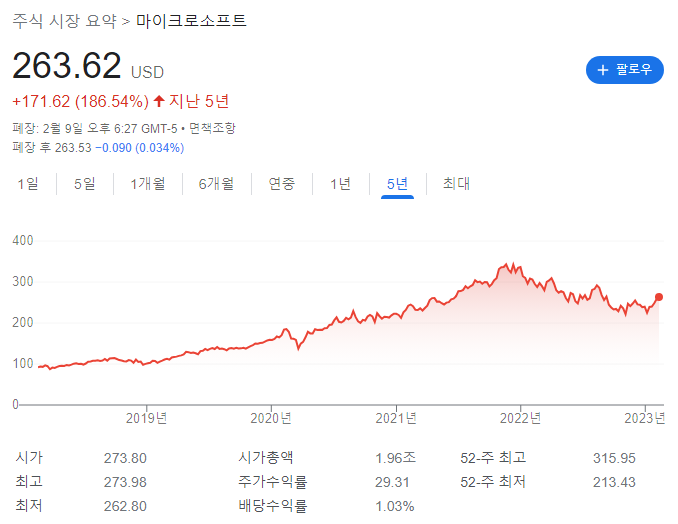This screenshot has width=678, height=524.
Task: Click the 300 y-axis label
Action: [x=23, y=281]
